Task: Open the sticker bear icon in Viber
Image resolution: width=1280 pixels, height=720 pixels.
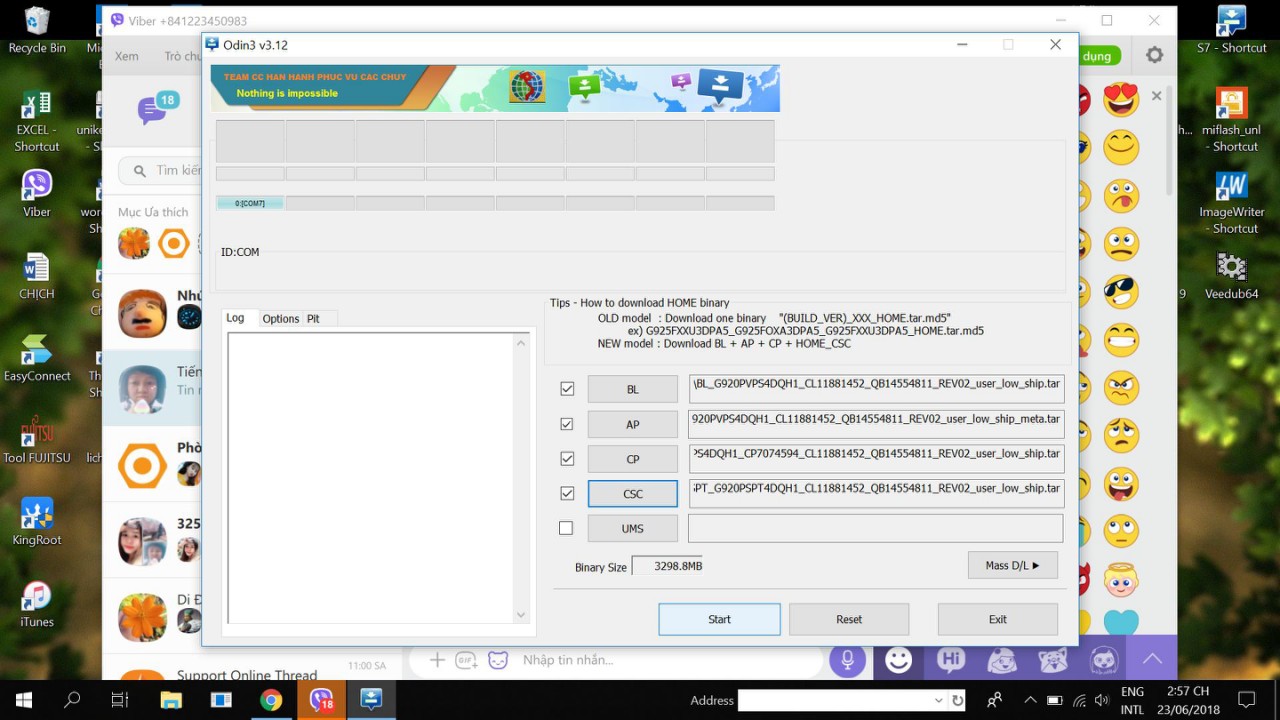Action: tap(497, 660)
